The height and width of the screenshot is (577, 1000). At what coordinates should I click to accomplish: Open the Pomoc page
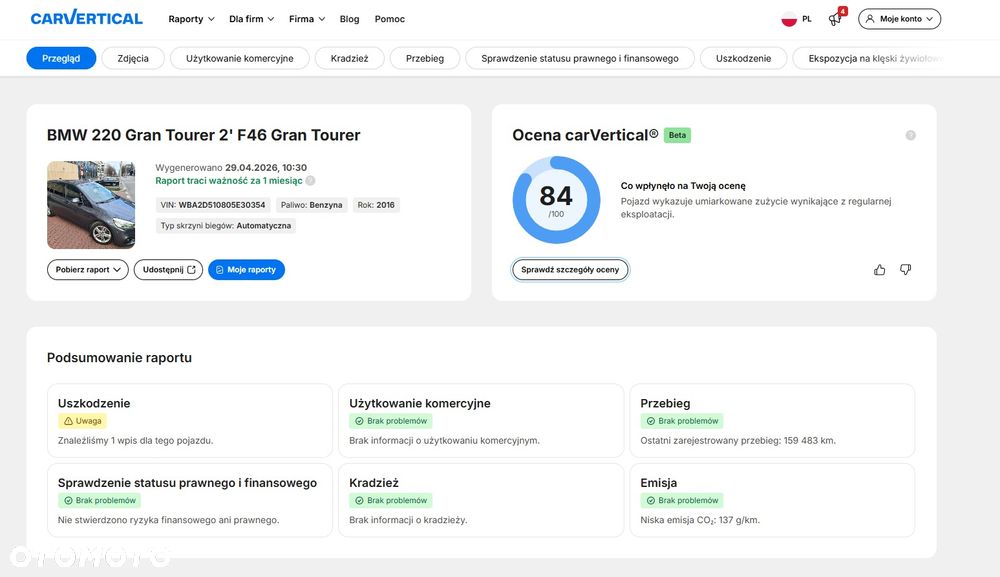(390, 19)
